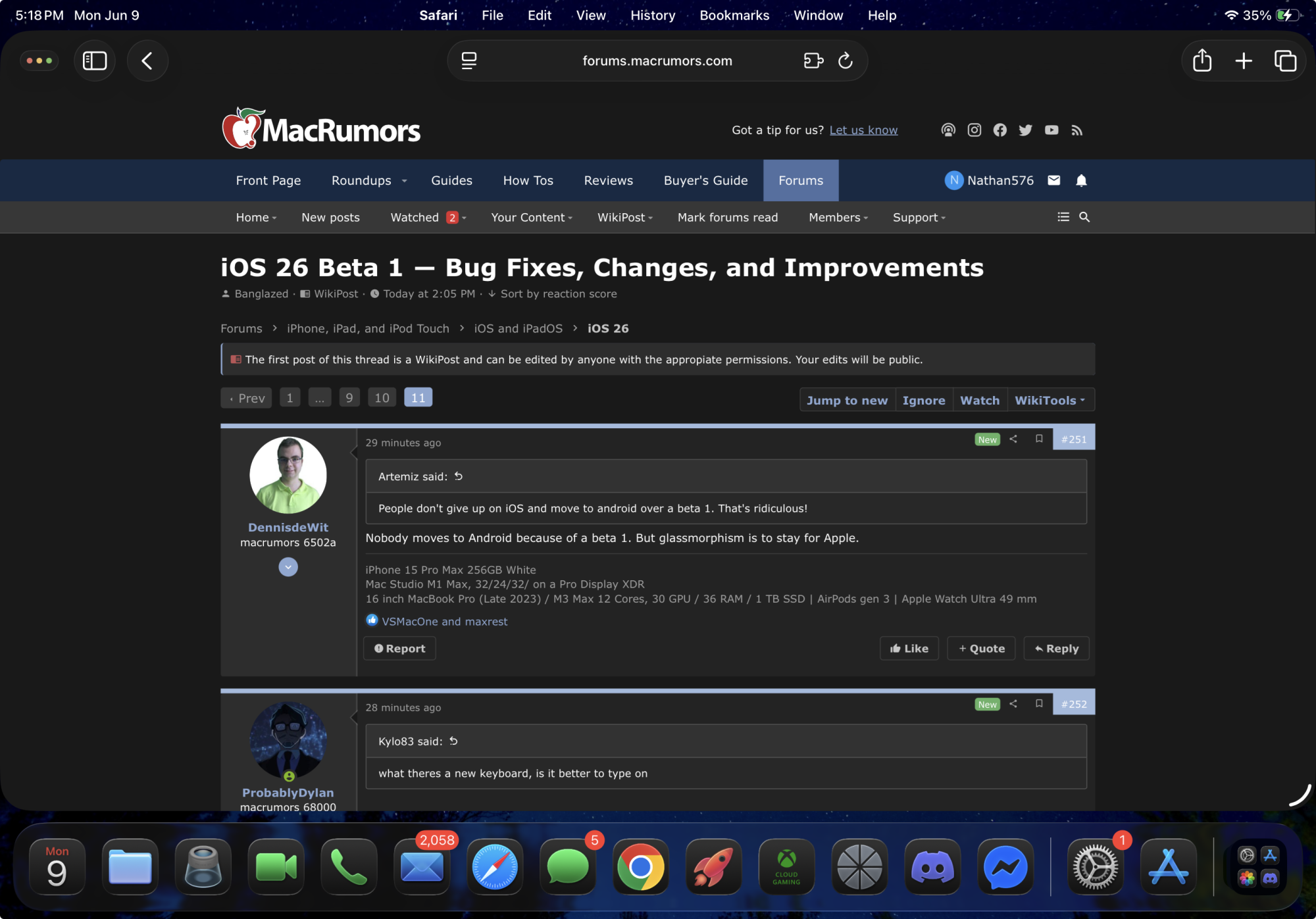Jump to Kylo83's quoted post arrow
Viewport: 1316px width, 919px height.
click(453, 741)
